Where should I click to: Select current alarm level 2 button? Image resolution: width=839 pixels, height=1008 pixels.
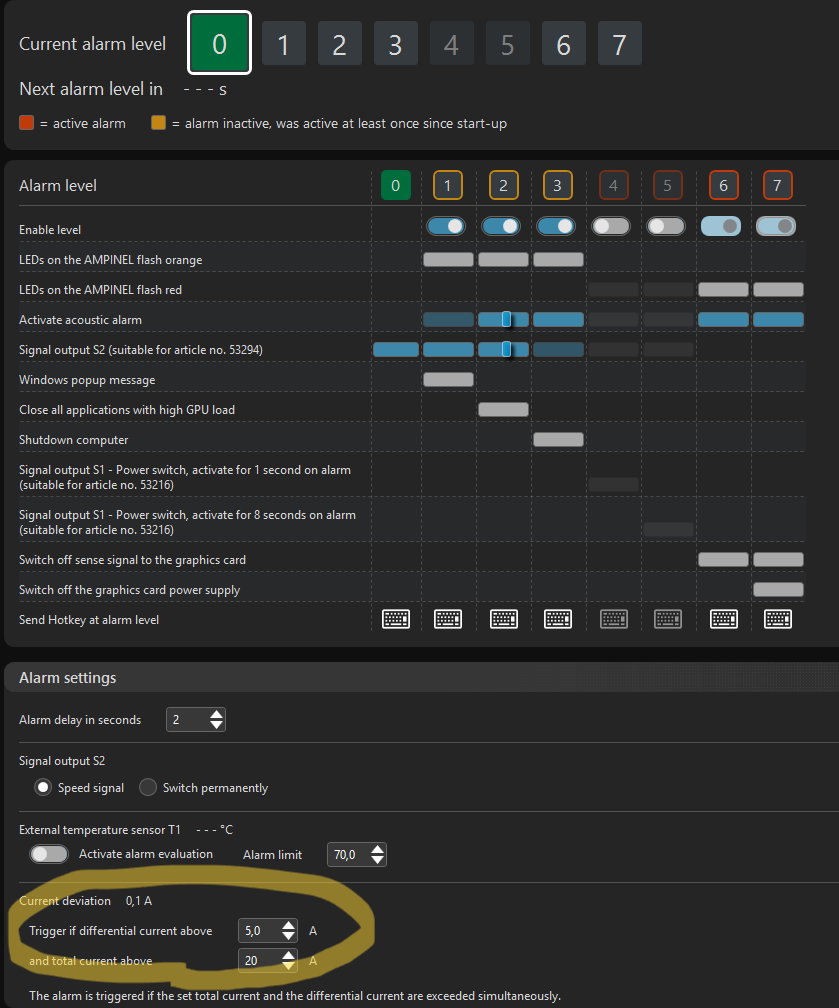[339, 43]
